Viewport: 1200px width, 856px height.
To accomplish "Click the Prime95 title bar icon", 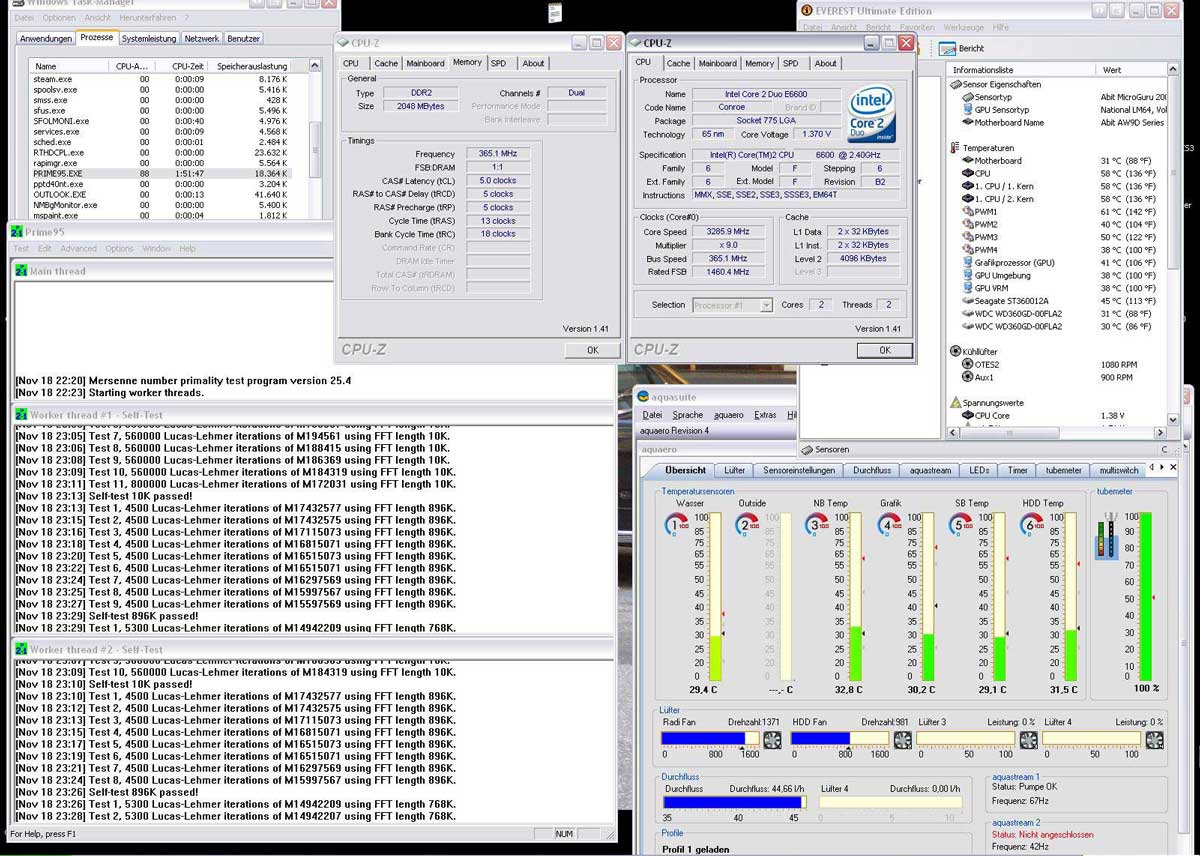I will point(16,232).
